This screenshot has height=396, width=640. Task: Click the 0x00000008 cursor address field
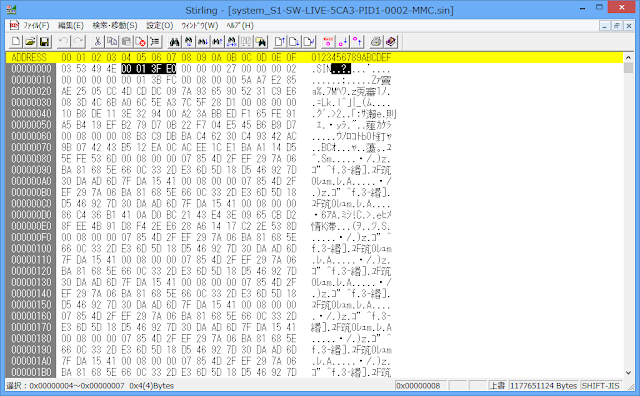tap(421, 386)
